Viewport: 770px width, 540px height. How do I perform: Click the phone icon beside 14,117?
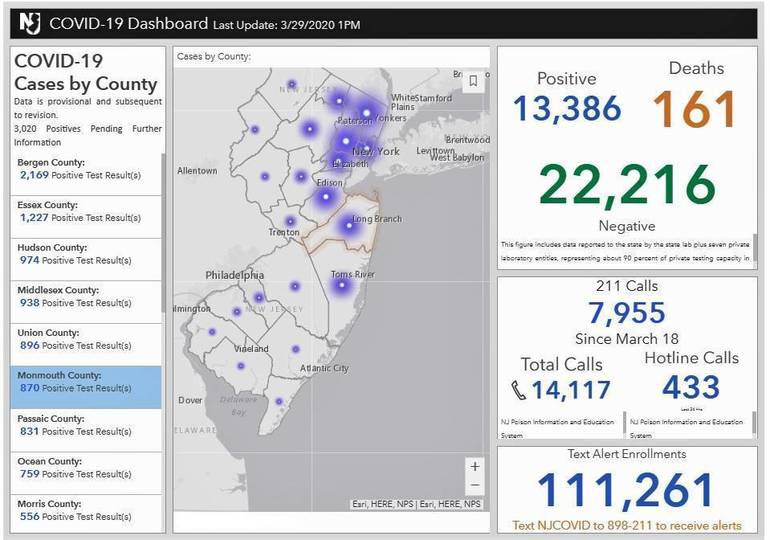click(518, 390)
